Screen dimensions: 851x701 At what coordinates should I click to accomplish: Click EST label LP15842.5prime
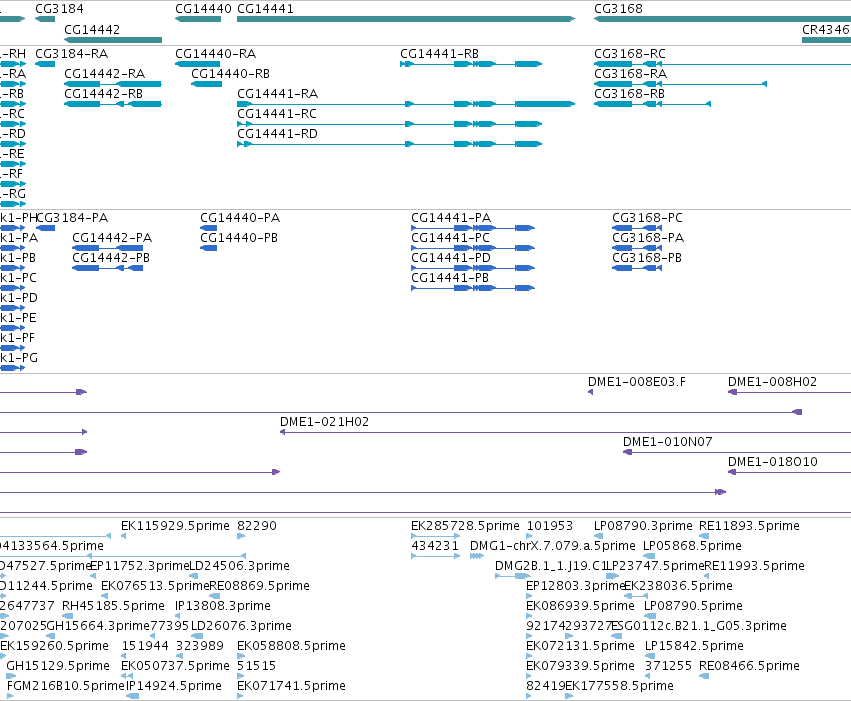tap(694, 646)
